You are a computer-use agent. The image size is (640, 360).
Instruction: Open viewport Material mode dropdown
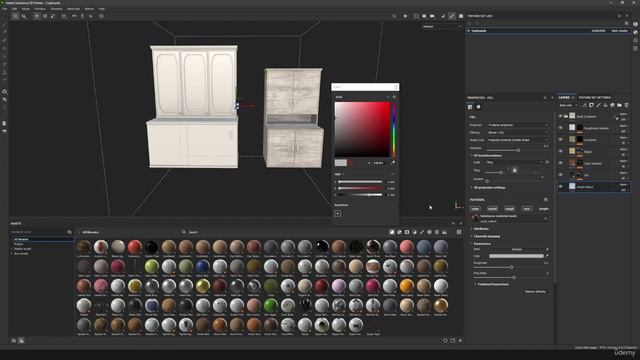pos(442,27)
